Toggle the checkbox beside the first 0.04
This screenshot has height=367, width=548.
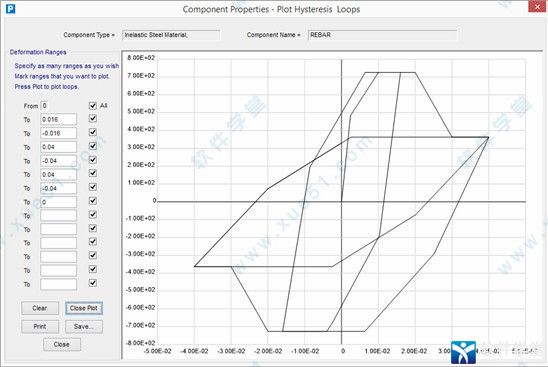[x=93, y=146]
